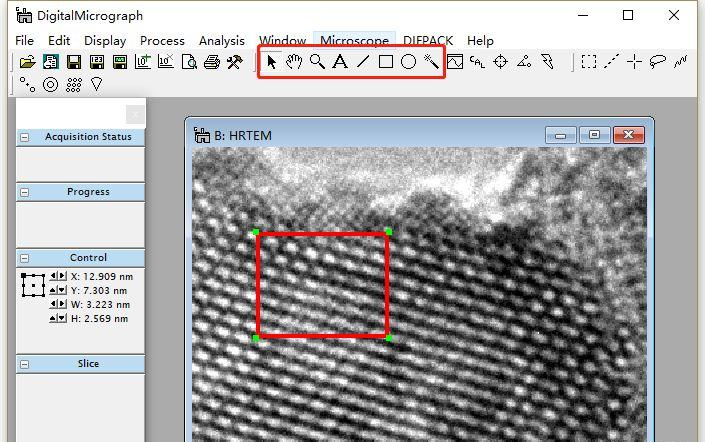Screen dimensions: 705x442
Task: Select the arrow pointer tool
Action: (x=271, y=62)
